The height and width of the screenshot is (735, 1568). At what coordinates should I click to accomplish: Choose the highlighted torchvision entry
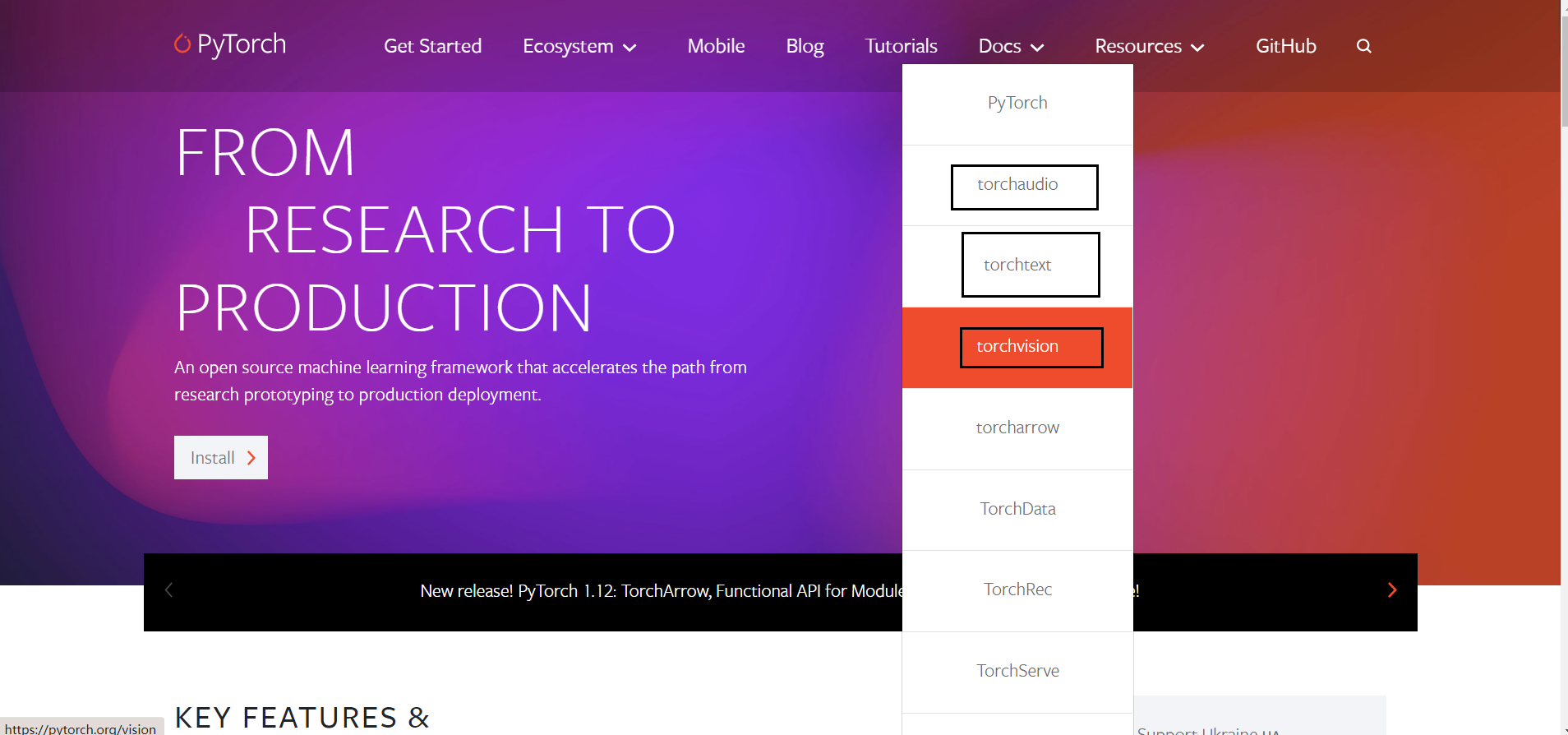(1017, 346)
